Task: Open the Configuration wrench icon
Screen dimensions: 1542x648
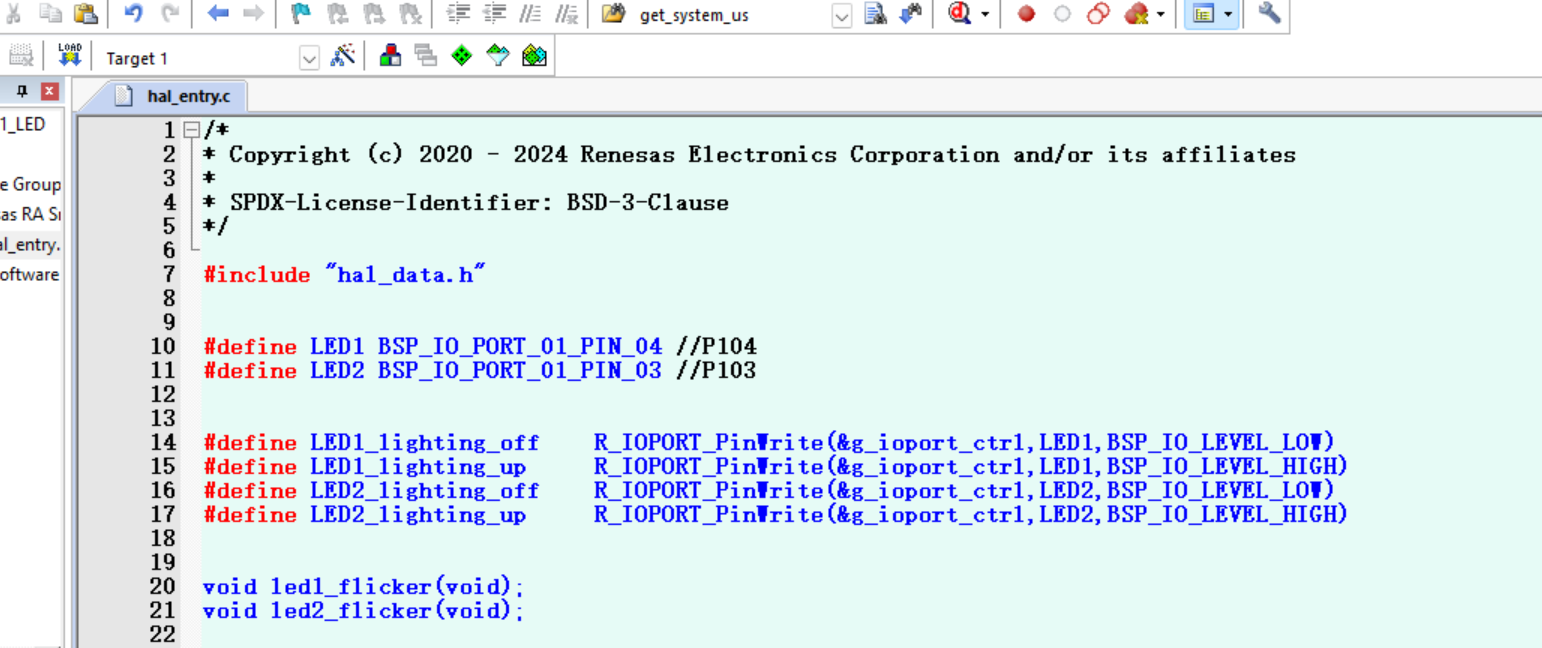Action: tap(1269, 13)
